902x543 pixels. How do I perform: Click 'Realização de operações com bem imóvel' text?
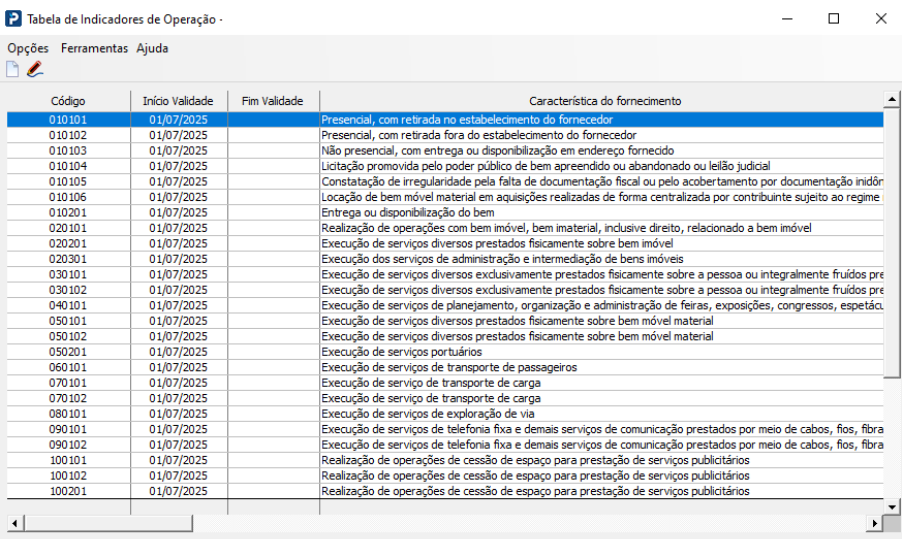(x=567, y=228)
